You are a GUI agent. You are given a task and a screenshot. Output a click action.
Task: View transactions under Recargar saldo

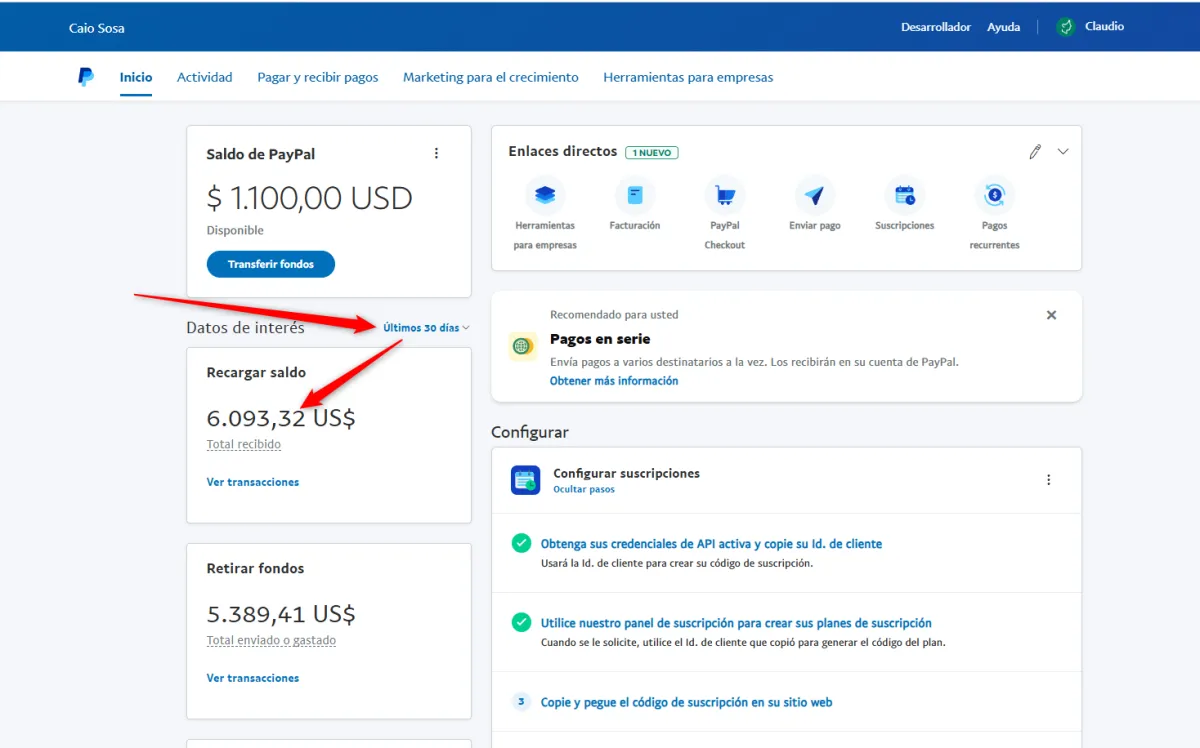(x=253, y=482)
